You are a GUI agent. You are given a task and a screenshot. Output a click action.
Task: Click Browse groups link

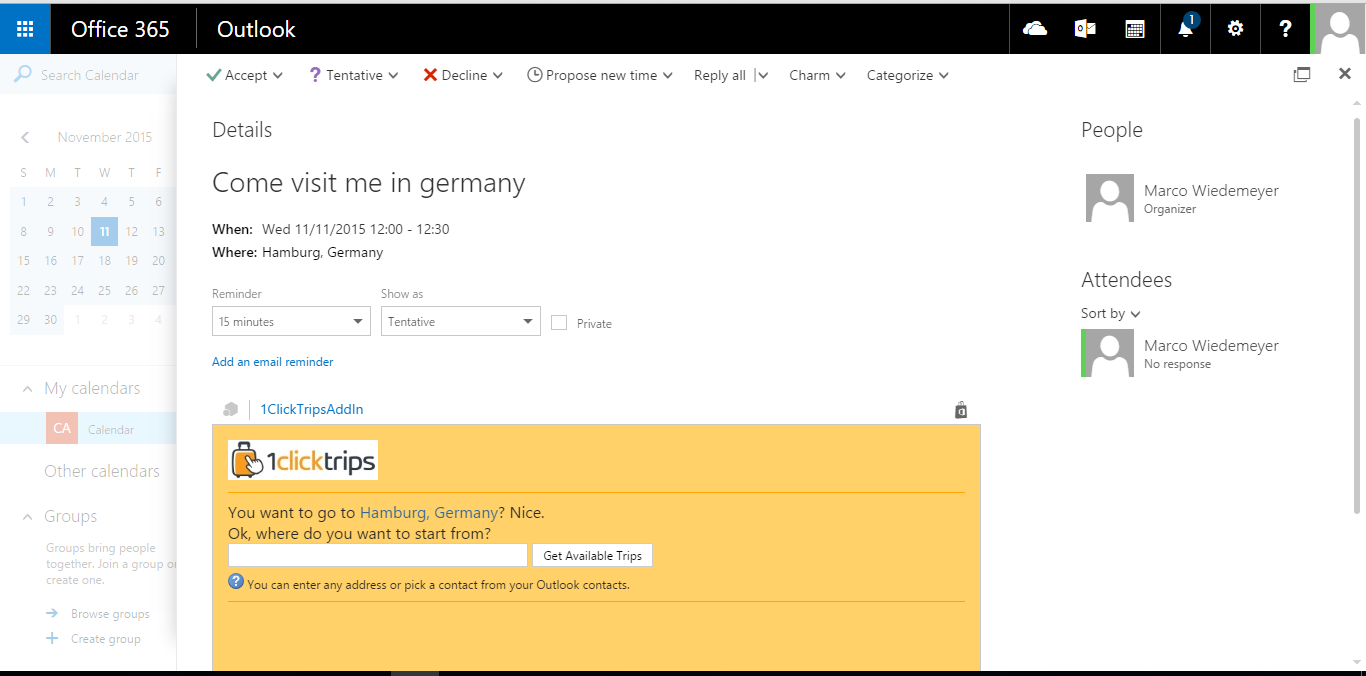[x=110, y=614]
